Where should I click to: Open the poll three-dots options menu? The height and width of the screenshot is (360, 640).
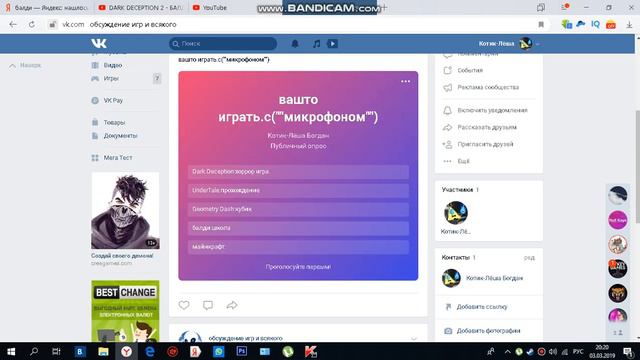click(x=405, y=81)
